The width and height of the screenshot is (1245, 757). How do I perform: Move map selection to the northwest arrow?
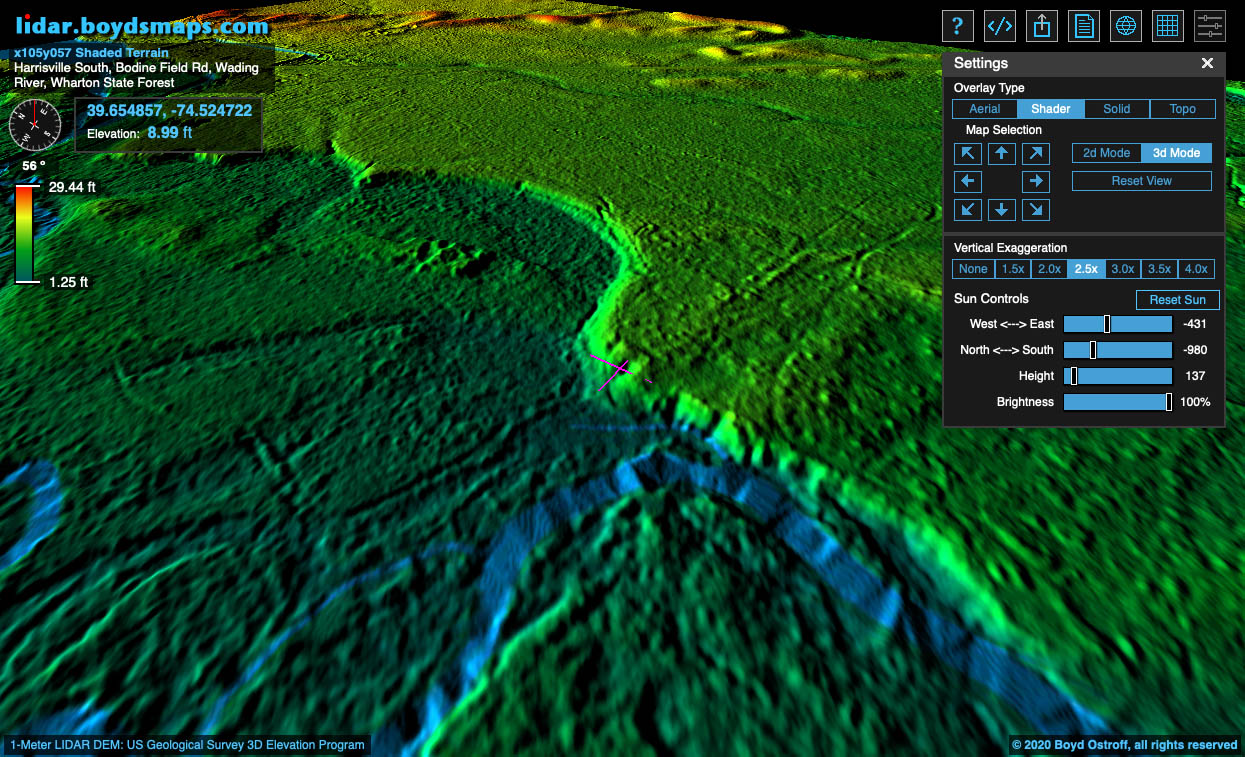[968, 153]
